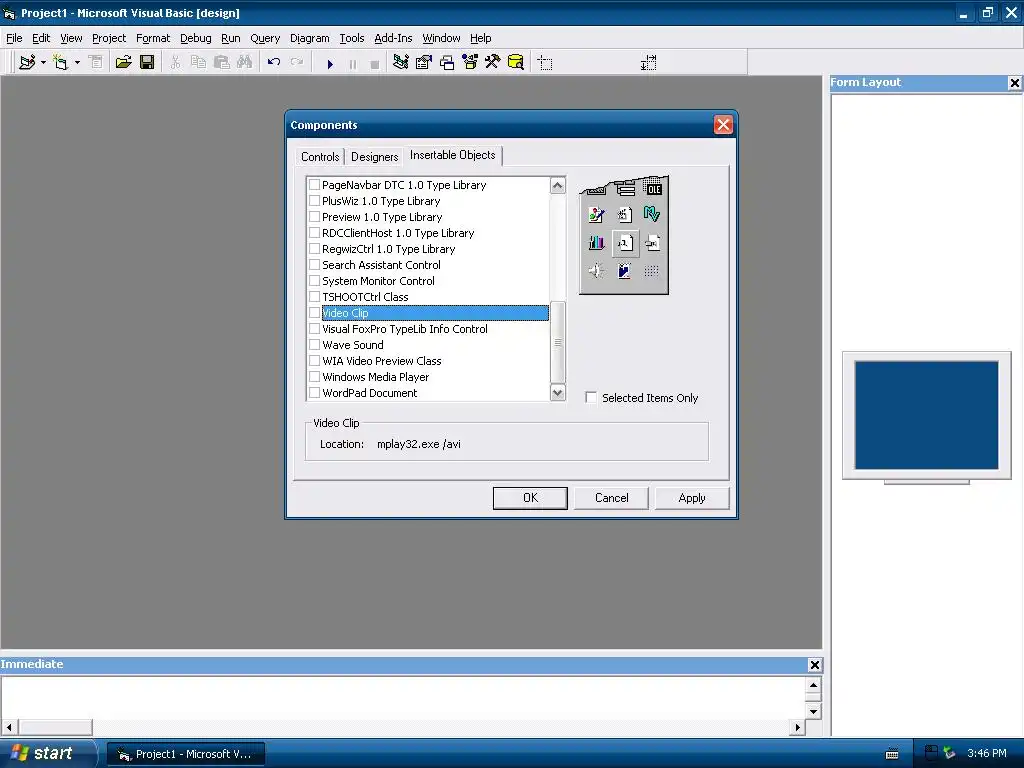
Task: Click the Start (run) play icon
Action: (330, 64)
